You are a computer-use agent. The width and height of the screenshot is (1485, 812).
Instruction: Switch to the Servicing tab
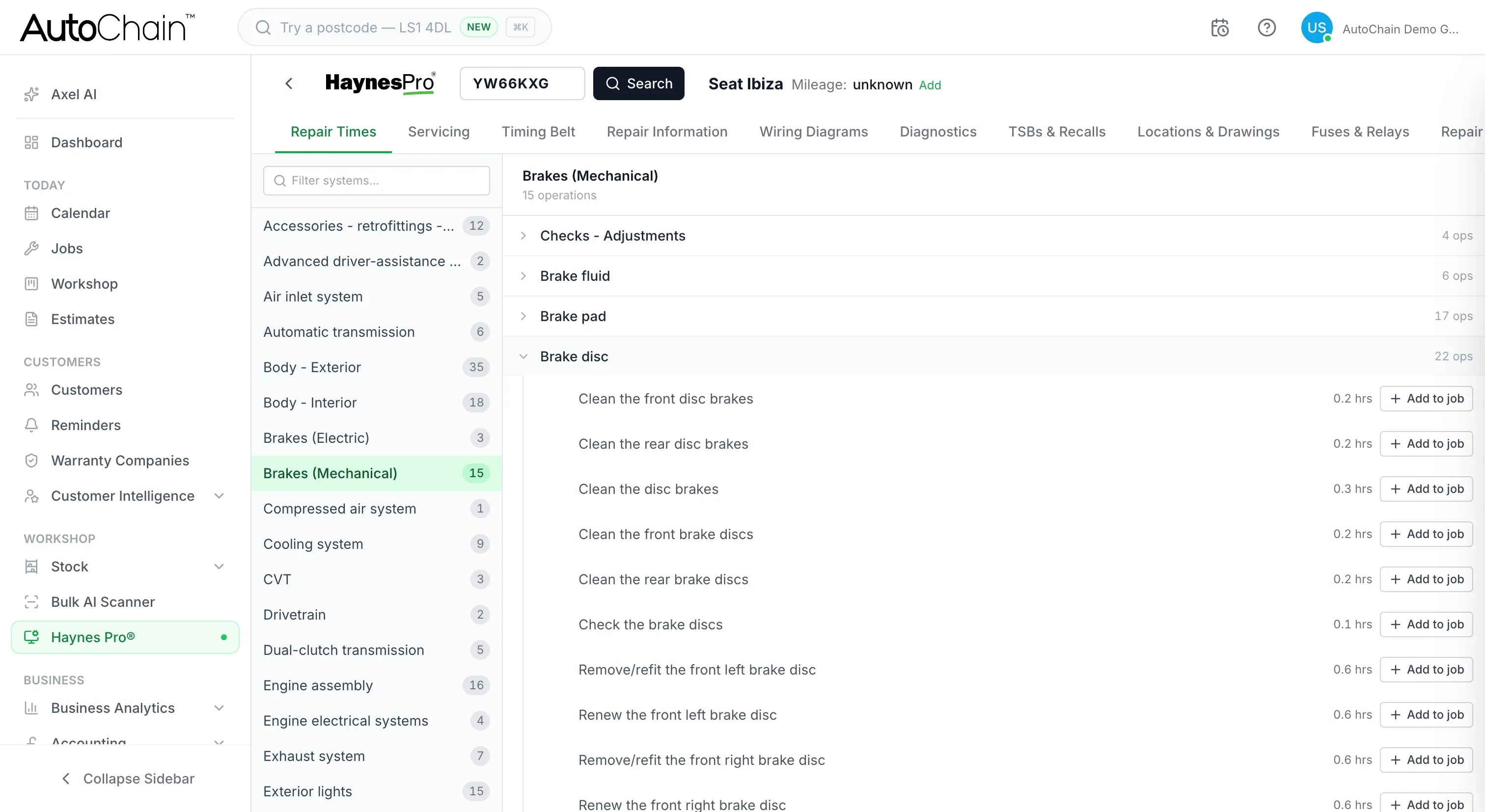439,132
